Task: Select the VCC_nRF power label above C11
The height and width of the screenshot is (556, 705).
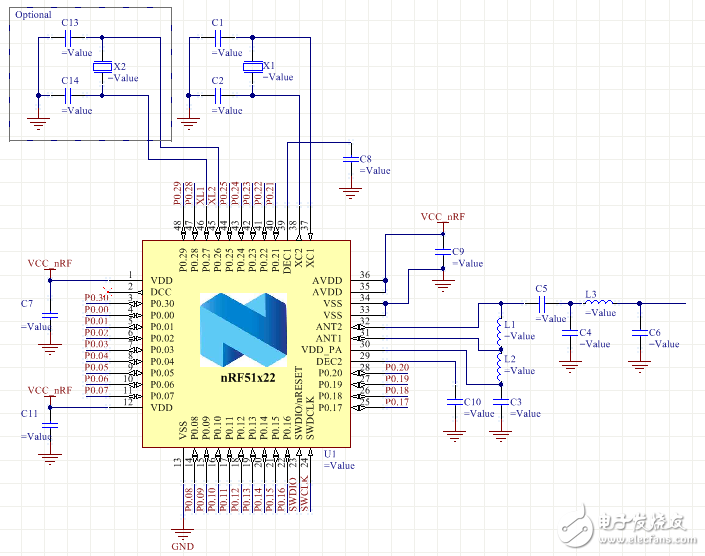Action: coord(50,390)
